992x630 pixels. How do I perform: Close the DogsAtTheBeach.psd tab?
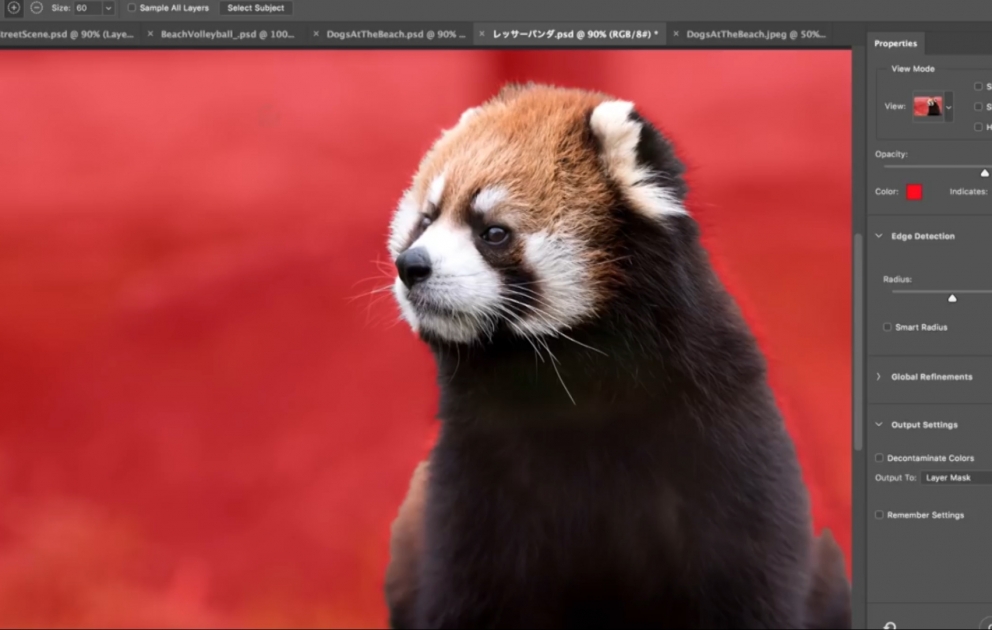(x=316, y=34)
